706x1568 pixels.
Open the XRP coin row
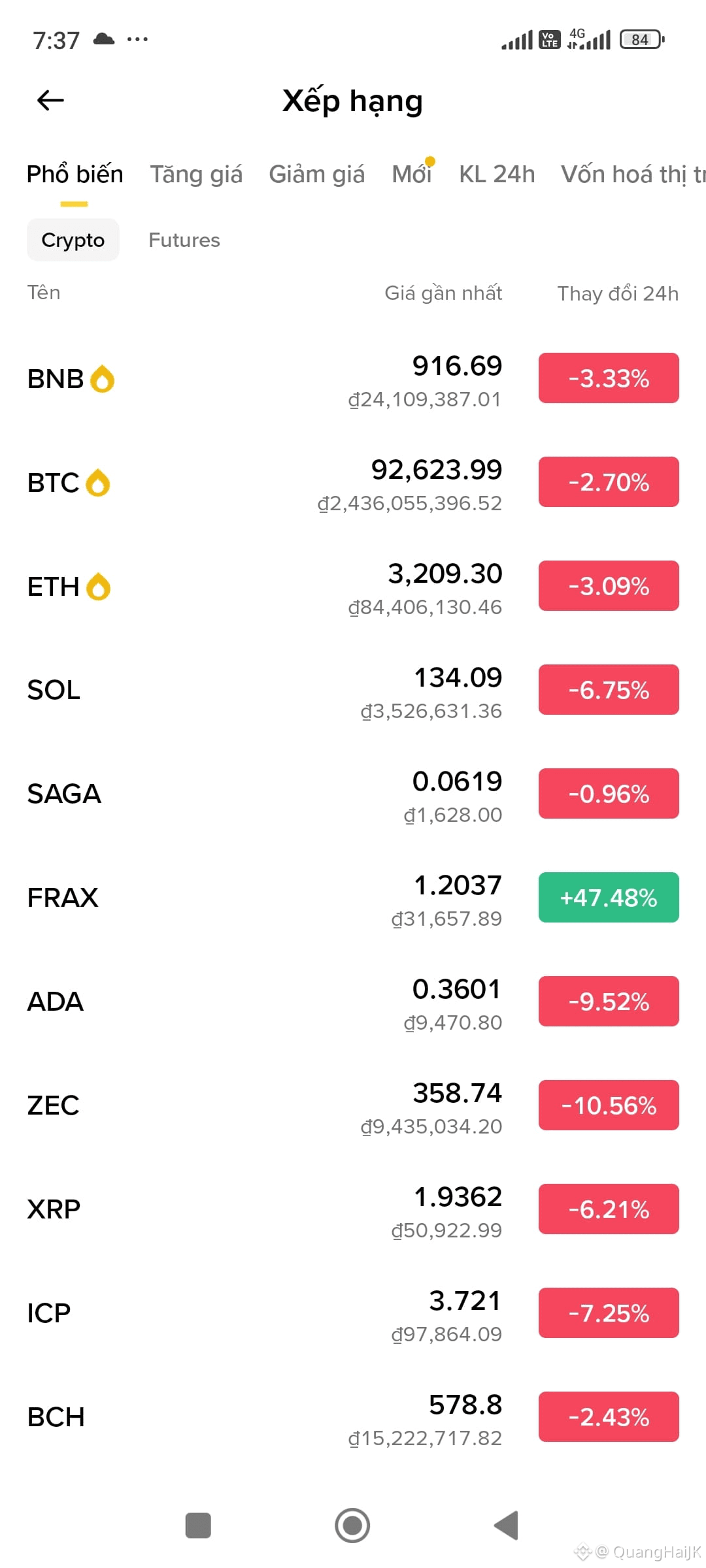tap(353, 1209)
